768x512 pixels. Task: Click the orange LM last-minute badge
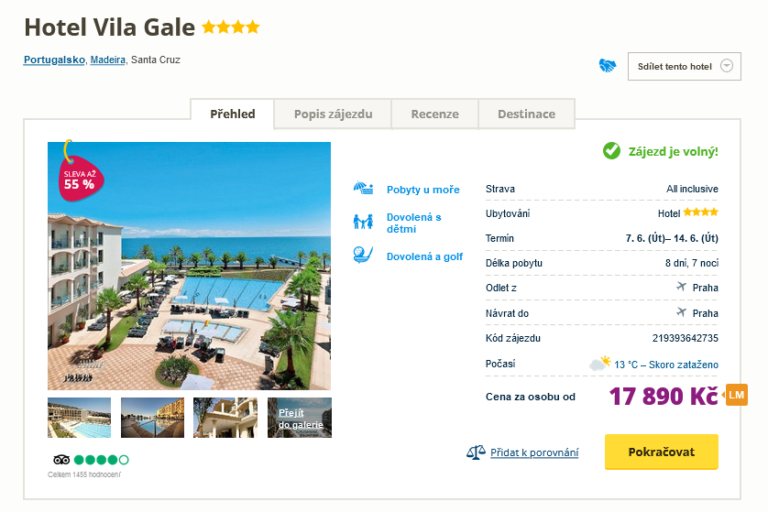pyautogui.click(x=736, y=394)
